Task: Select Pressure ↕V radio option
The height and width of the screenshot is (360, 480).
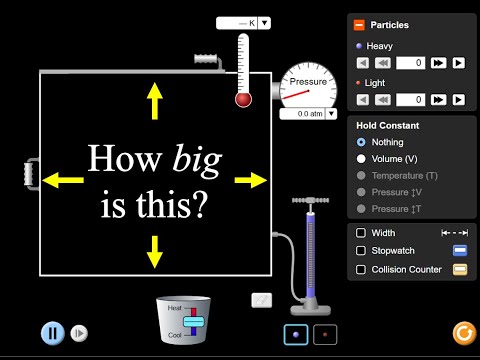Action: point(361,192)
